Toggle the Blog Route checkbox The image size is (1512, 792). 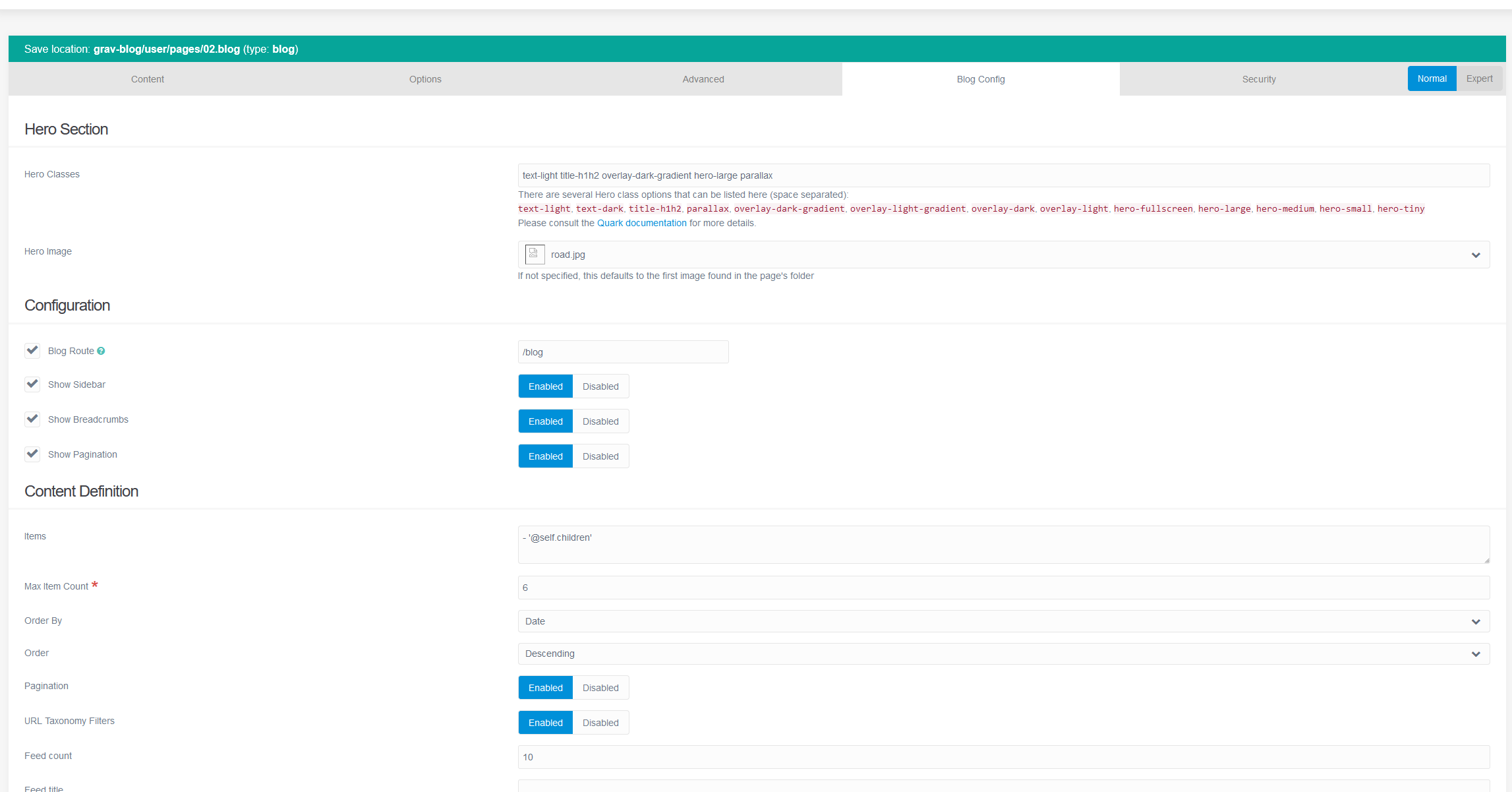coord(32,350)
